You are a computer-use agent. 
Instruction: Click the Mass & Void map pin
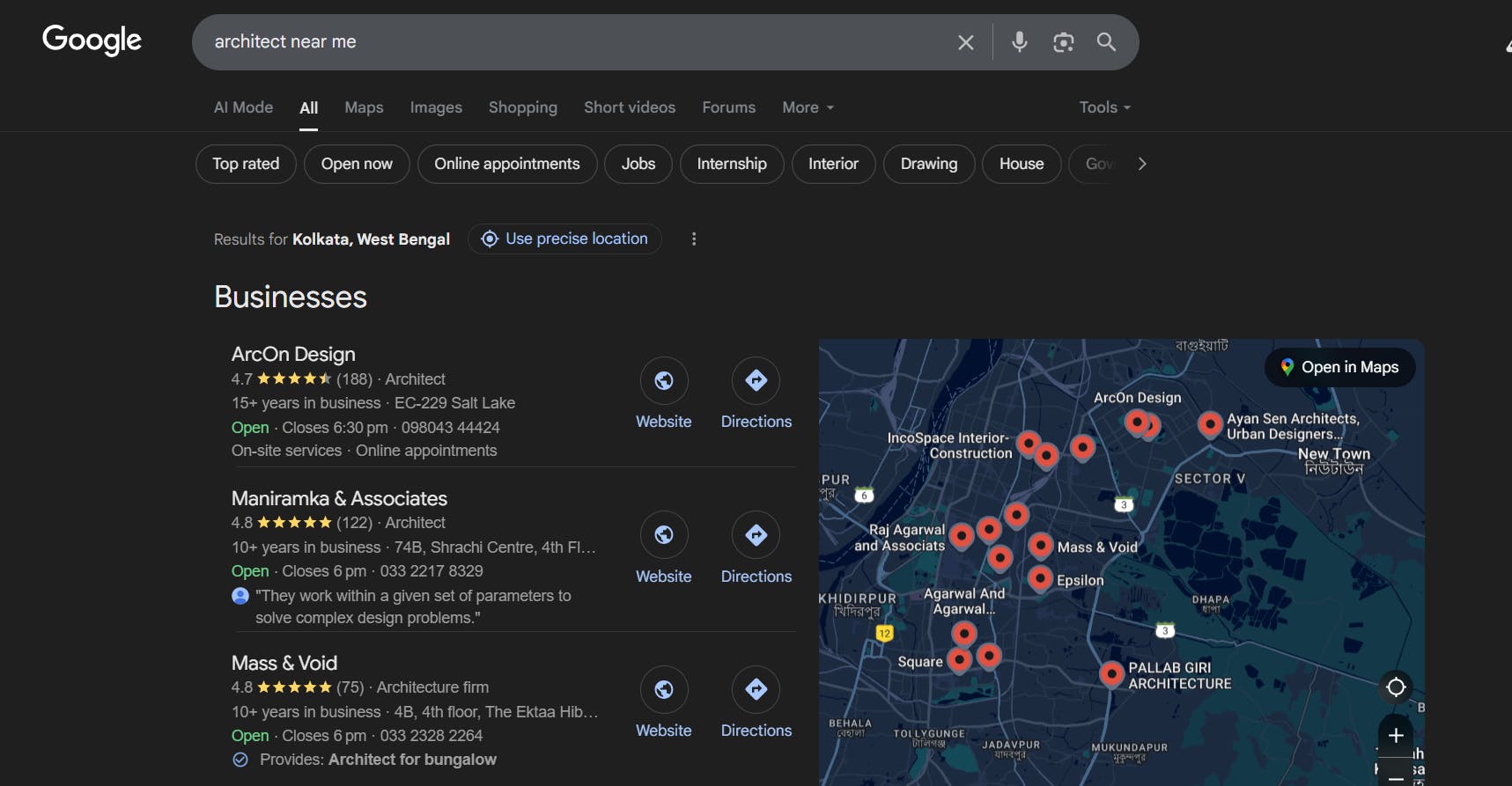(x=1041, y=547)
